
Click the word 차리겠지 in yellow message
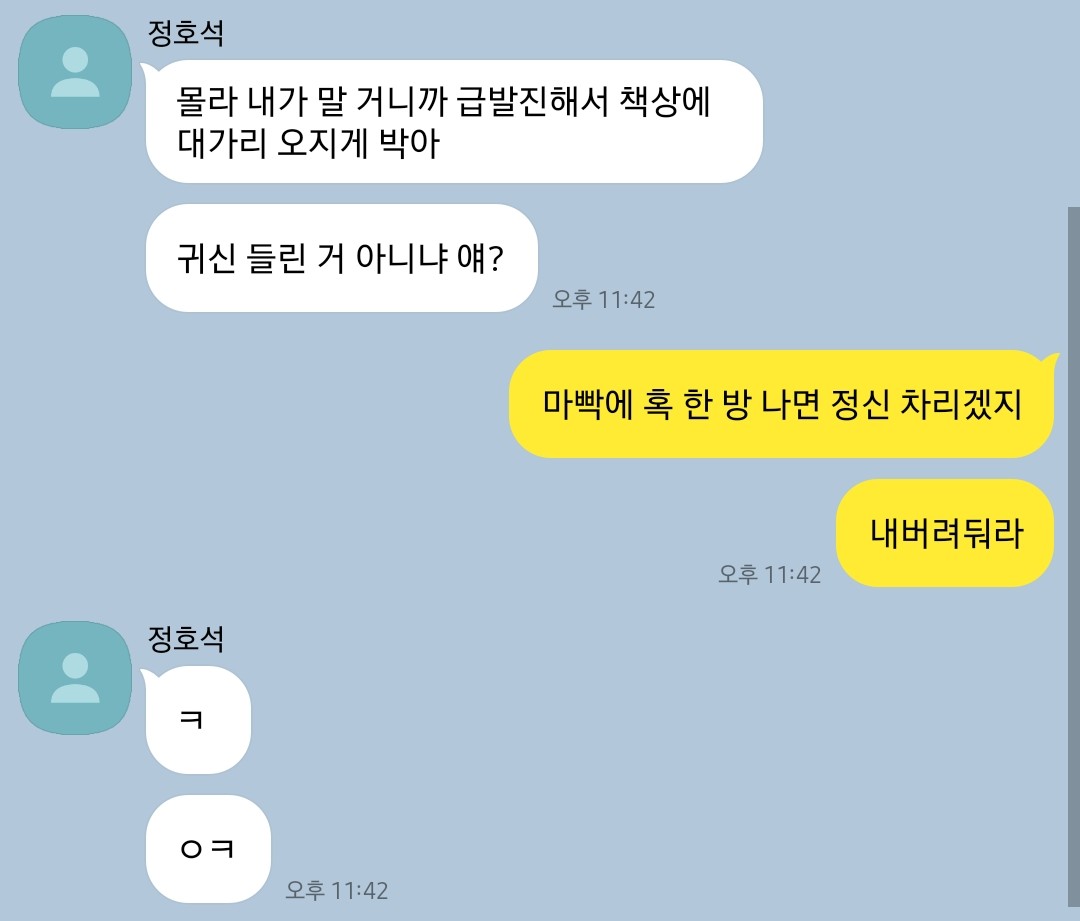[962, 404]
